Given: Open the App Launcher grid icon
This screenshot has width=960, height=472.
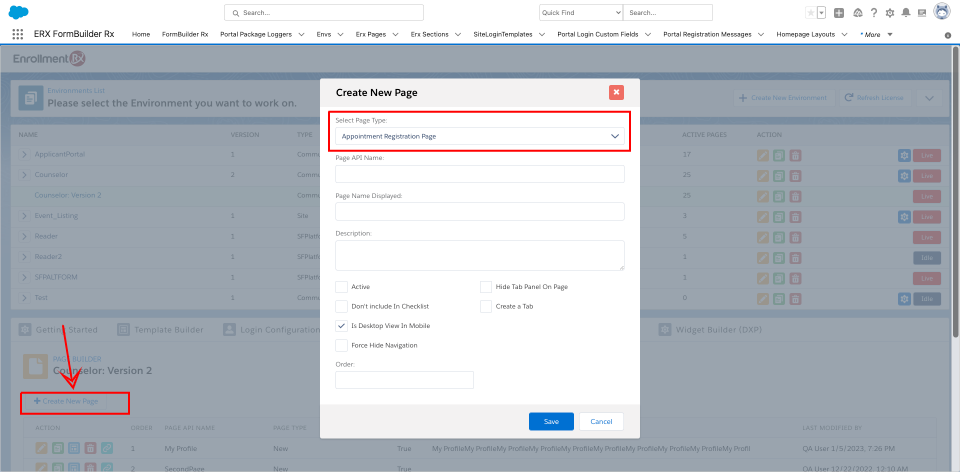Looking at the screenshot, I should coord(18,34).
